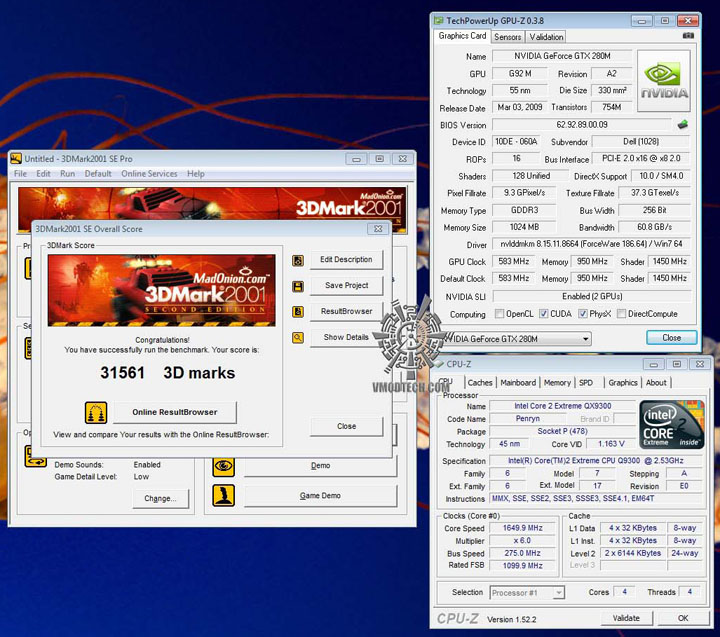
Task: Click the Show Details button
Action: [346, 337]
